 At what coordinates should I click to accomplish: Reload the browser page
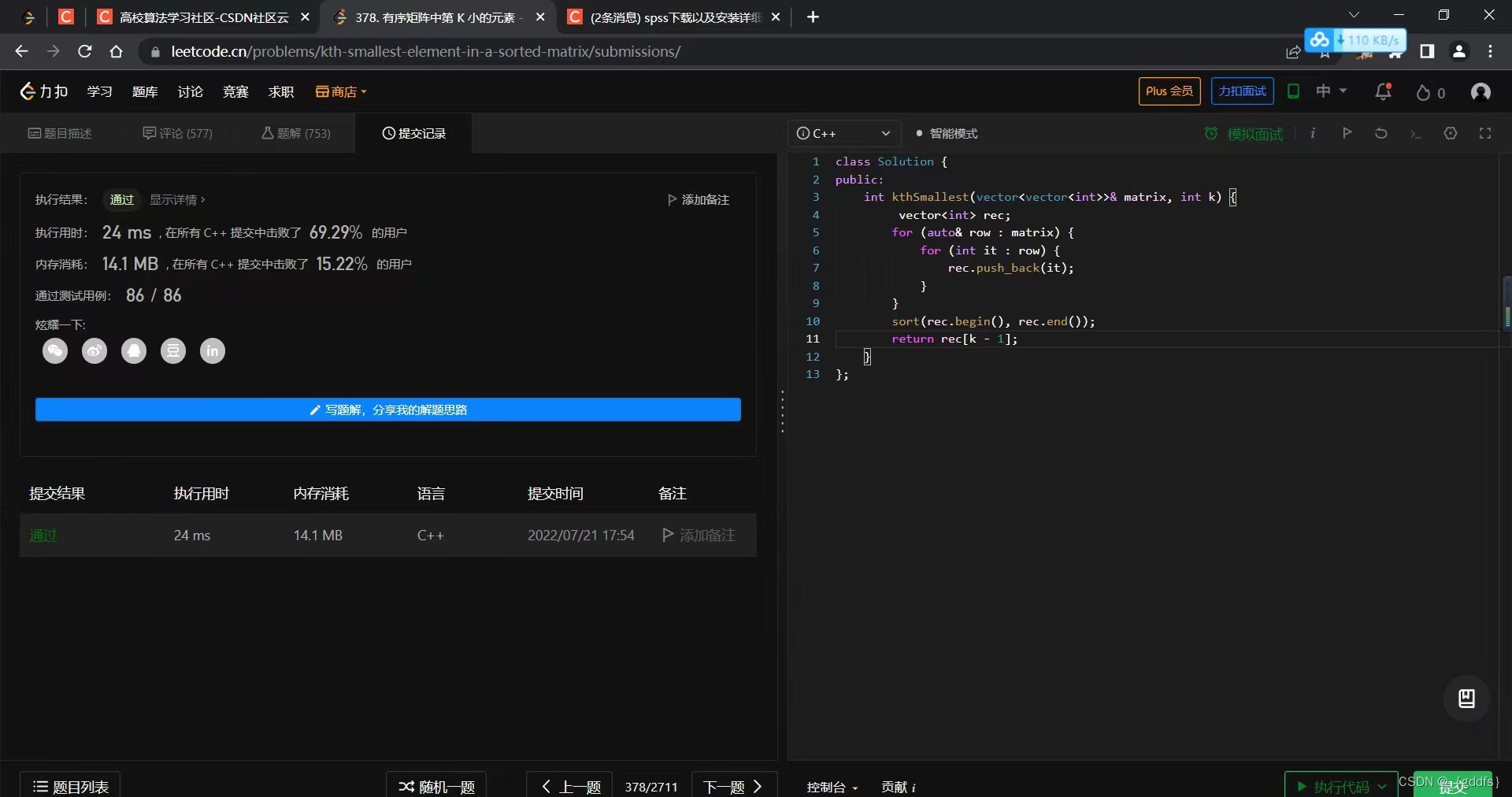point(85,51)
